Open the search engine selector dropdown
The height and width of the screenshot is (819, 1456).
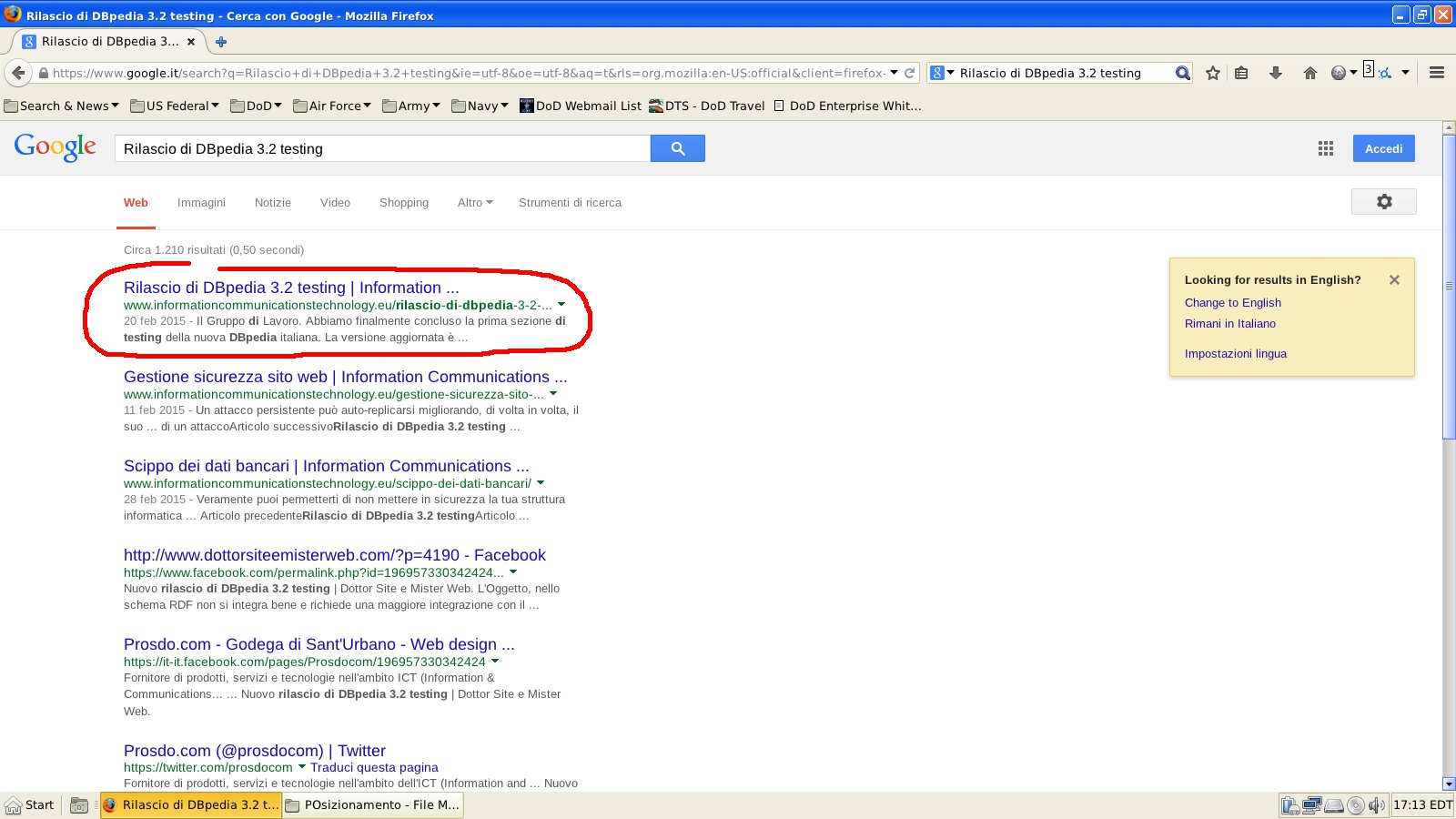[x=943, y=73]
